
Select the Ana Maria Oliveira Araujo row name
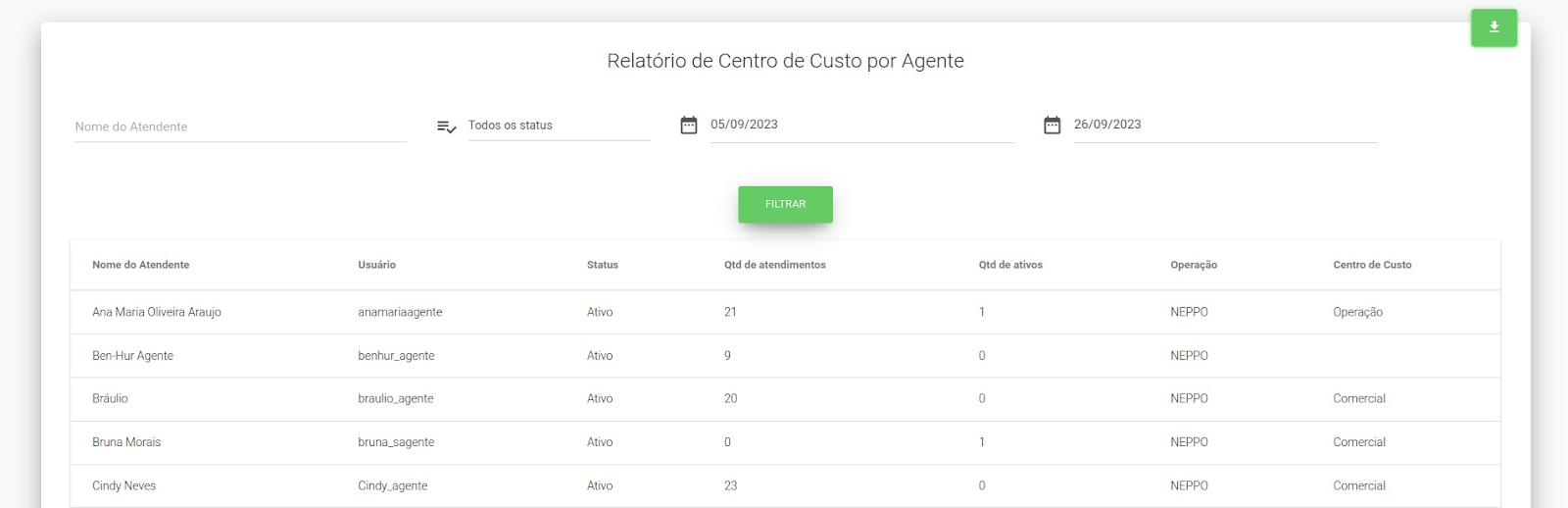point(157,312)
